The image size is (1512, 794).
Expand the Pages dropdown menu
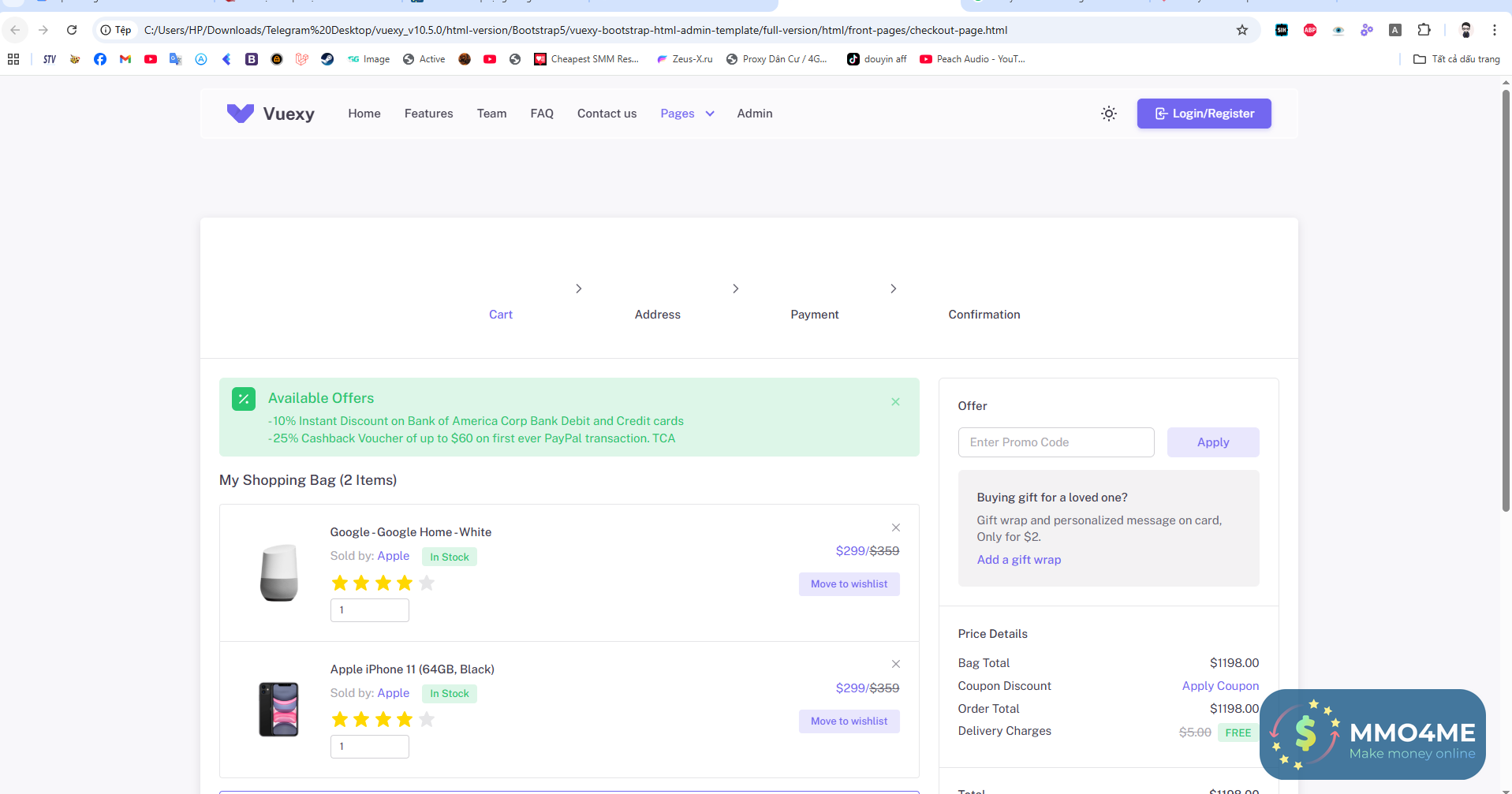click(x=687, y=114)
